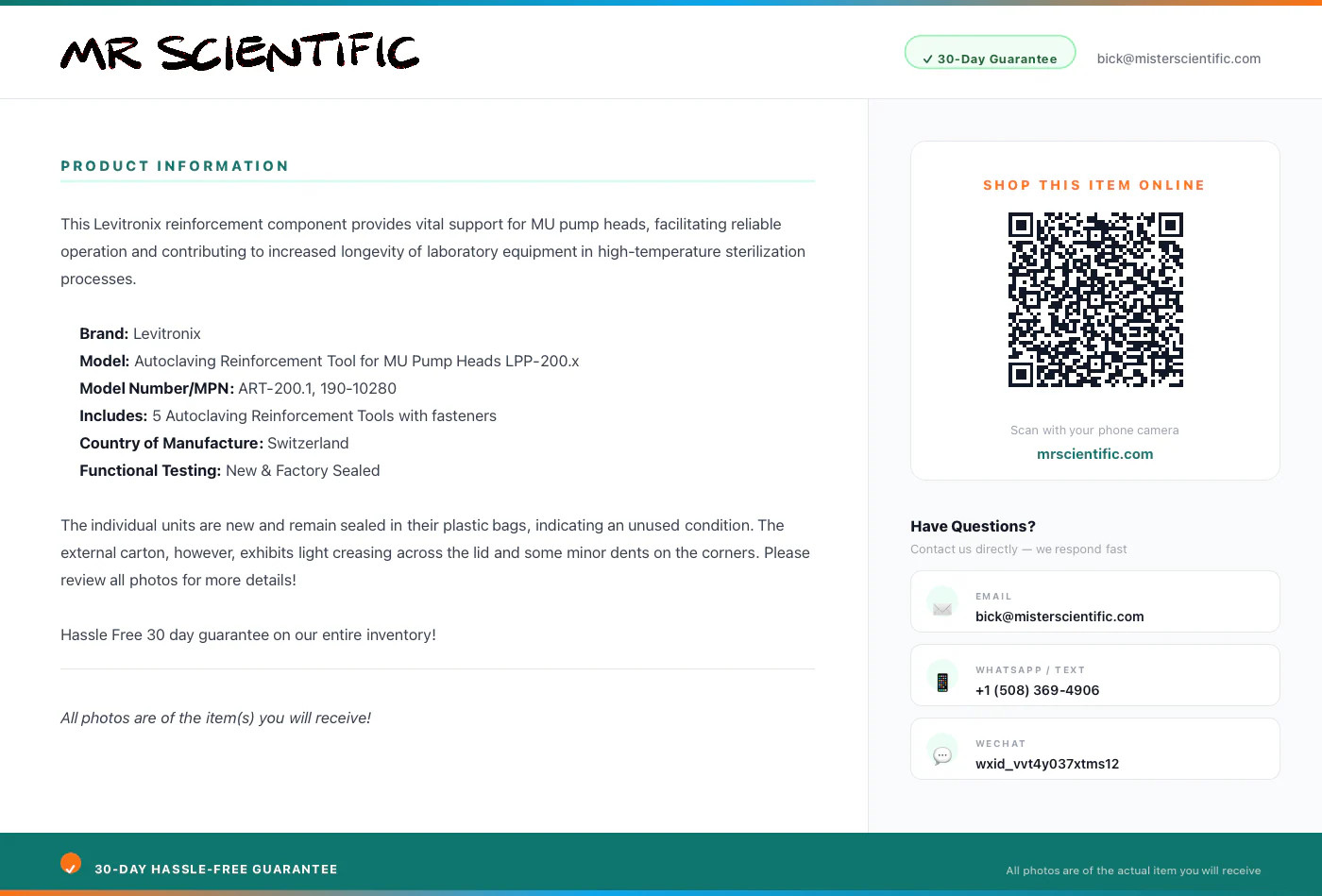Open the mrscientific.com link
The width and height of the screenshot is (1322, 896).
1094,454
